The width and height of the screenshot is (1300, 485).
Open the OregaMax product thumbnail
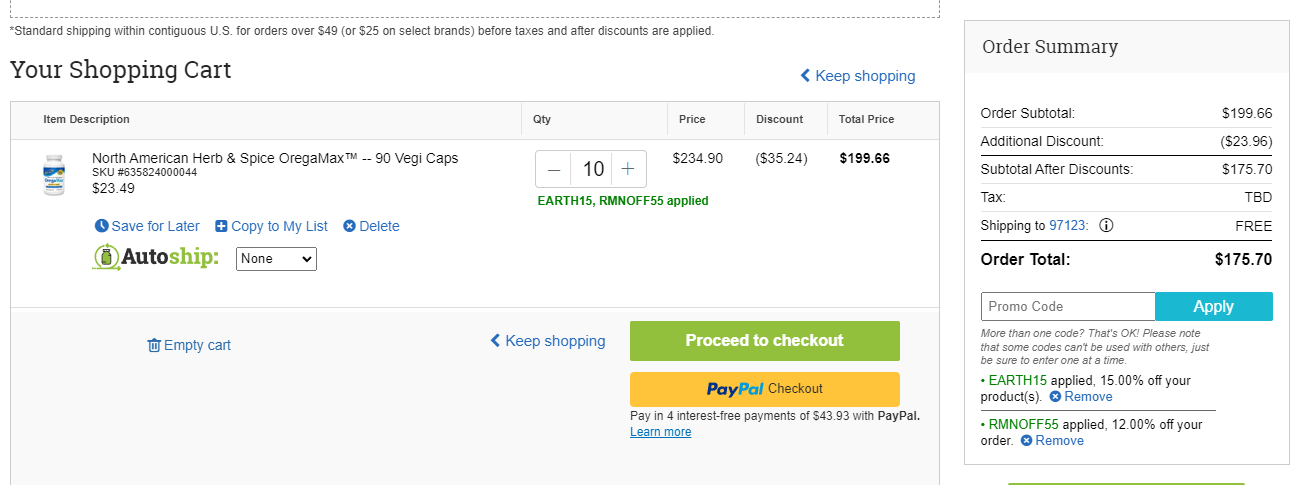pyautogui.click(x=54, y=174)
